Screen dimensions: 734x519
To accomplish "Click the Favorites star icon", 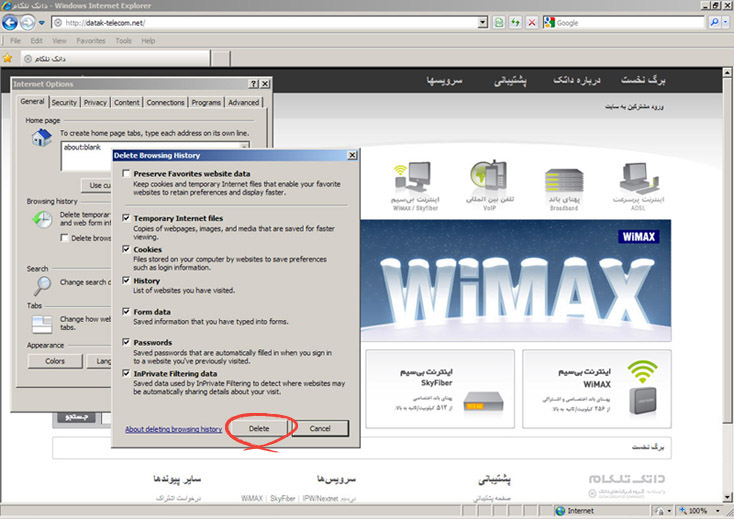I will click(x=7, y=58).
